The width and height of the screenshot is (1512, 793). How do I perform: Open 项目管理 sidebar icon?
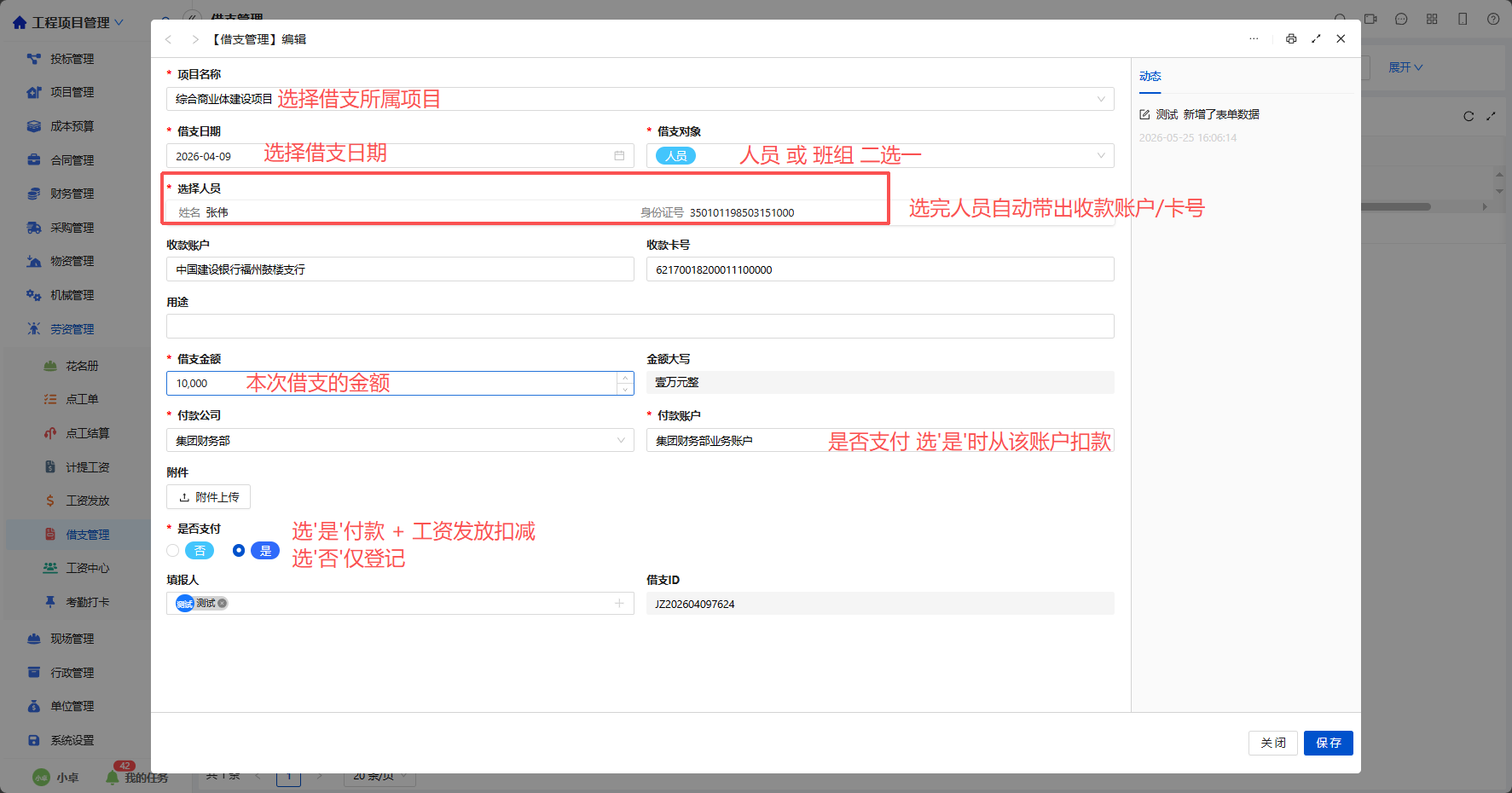click(x=34, y=92)
